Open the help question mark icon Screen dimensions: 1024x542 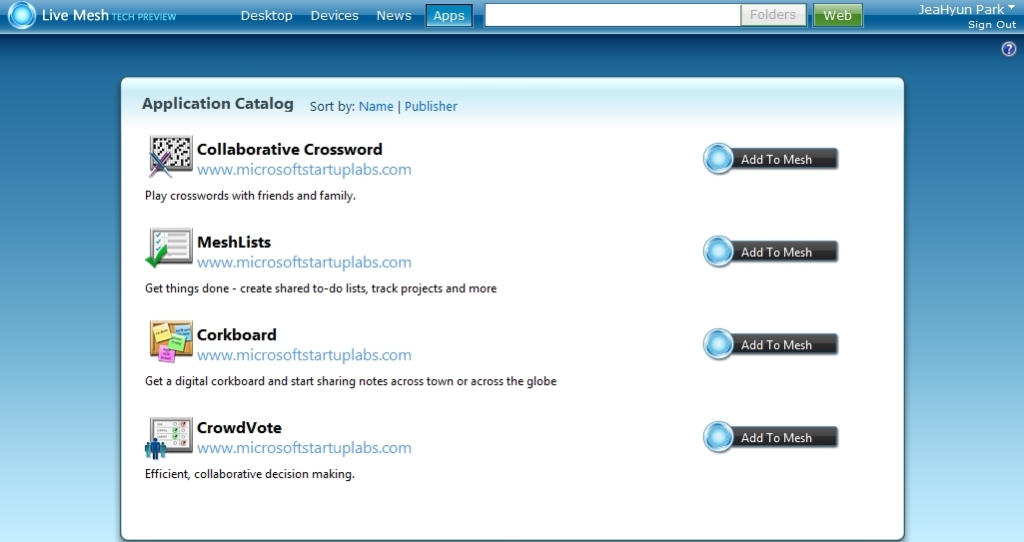[1009, 49]
